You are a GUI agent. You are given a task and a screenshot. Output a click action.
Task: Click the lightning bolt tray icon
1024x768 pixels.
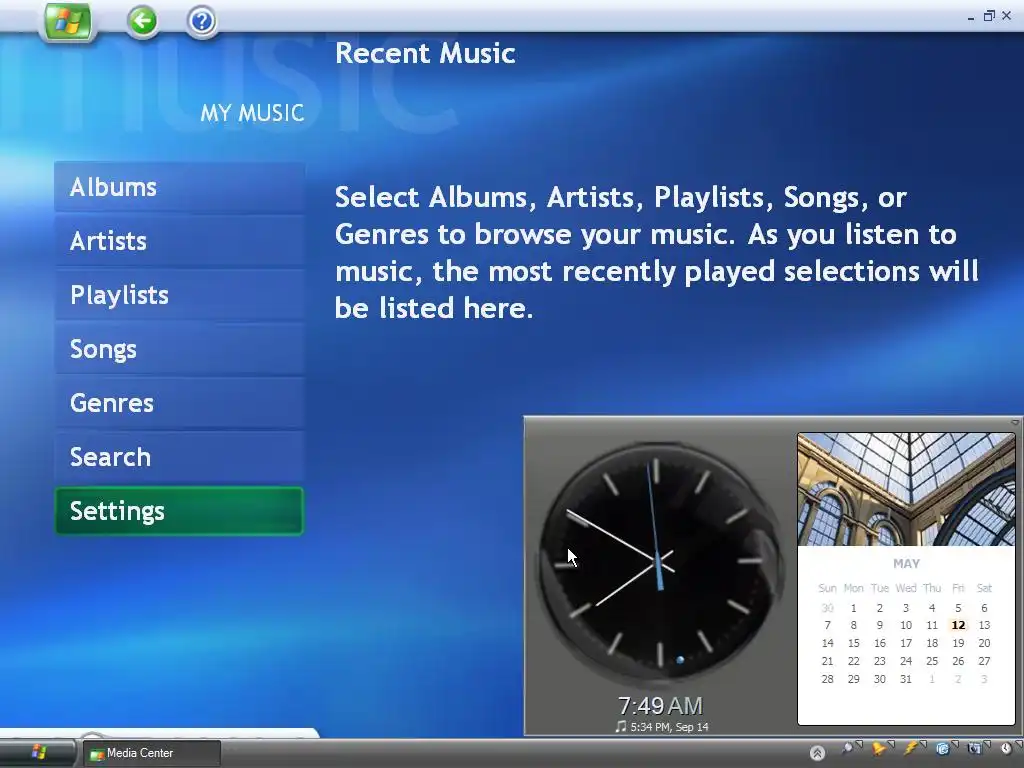910,748
